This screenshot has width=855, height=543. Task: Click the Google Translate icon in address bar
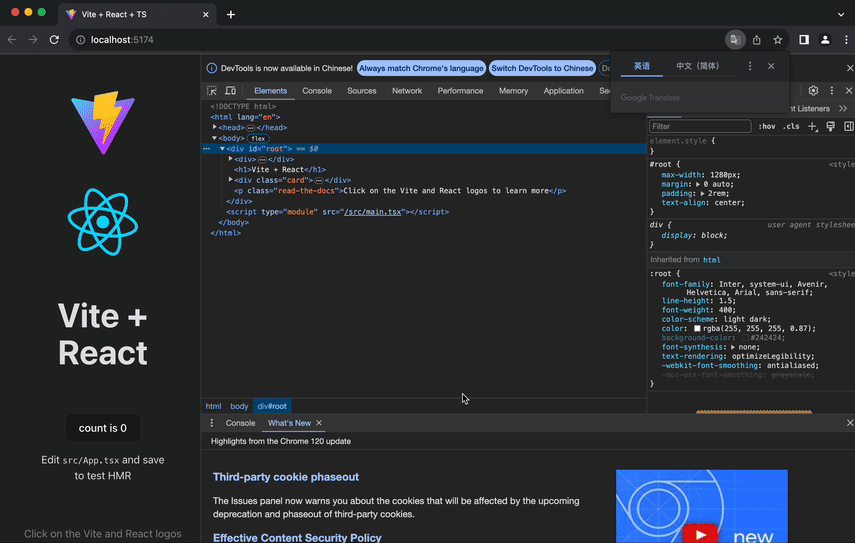click(735, 40)
